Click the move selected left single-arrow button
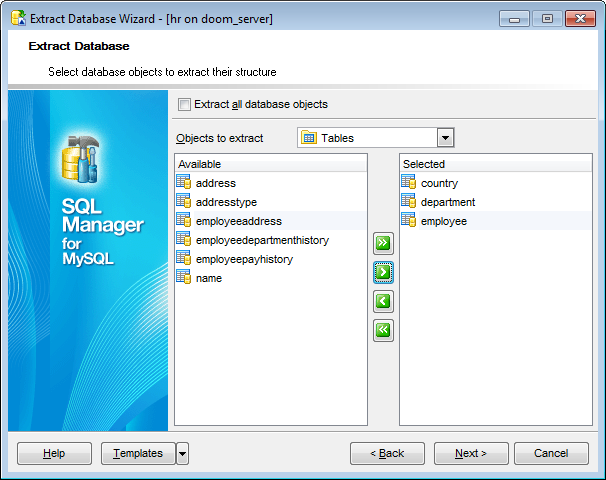Screen dimensions: 606x480 383,301
